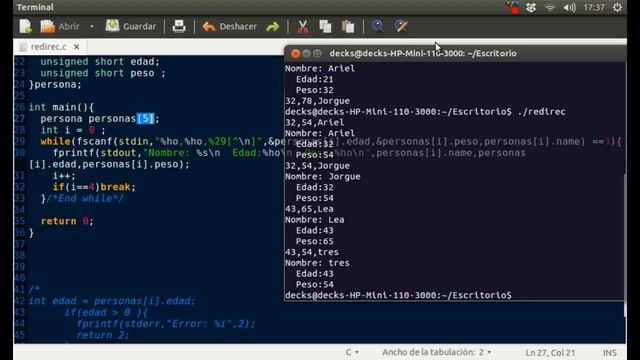The width and height of the screenshot is (640, 360).
Task: Close the redirec.c tab
Action: (x=76, y=47)
